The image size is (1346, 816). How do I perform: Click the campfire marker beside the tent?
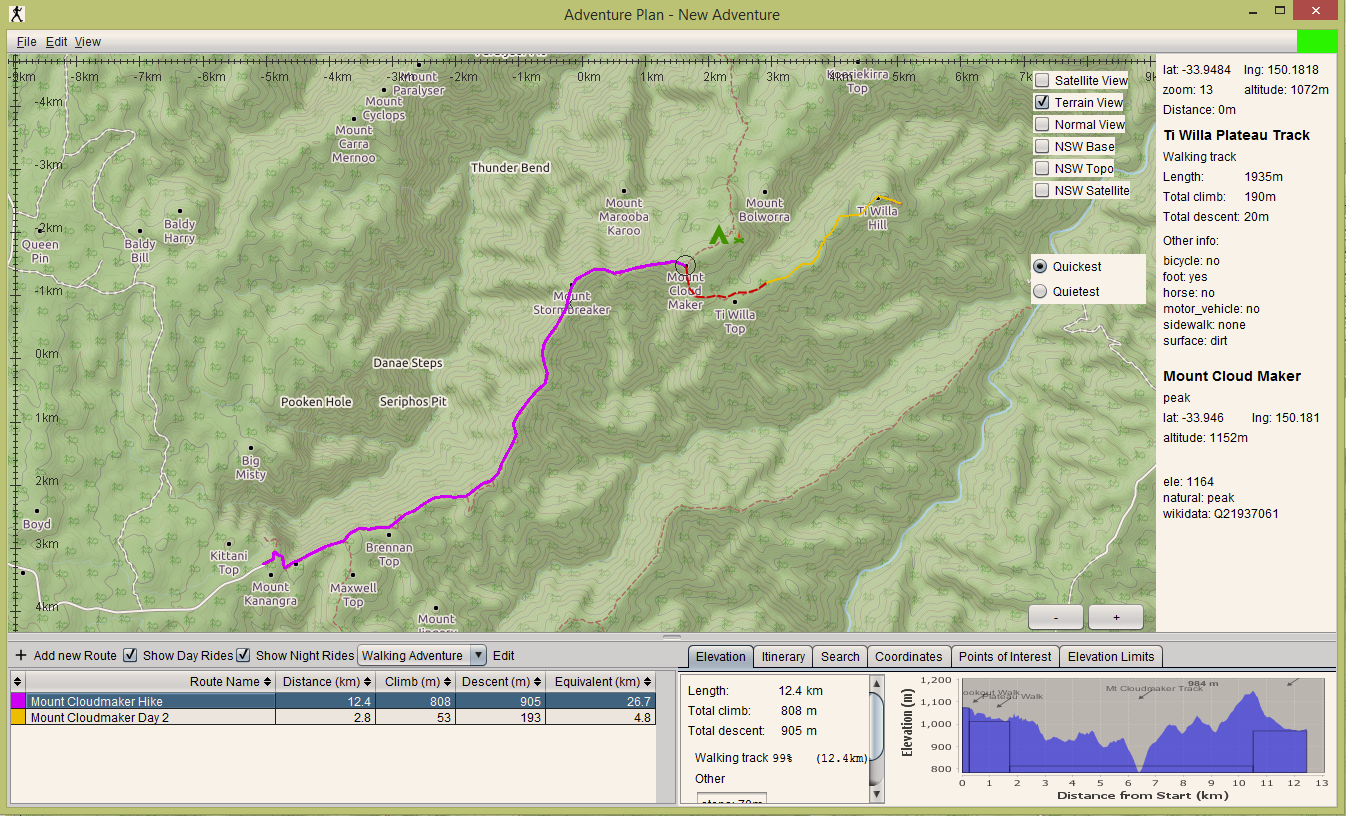click(739, 239)
